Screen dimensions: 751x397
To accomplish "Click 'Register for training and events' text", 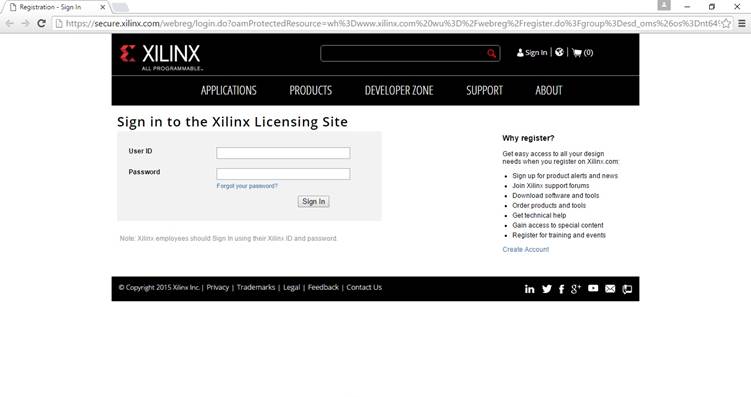I will (559, 235).
